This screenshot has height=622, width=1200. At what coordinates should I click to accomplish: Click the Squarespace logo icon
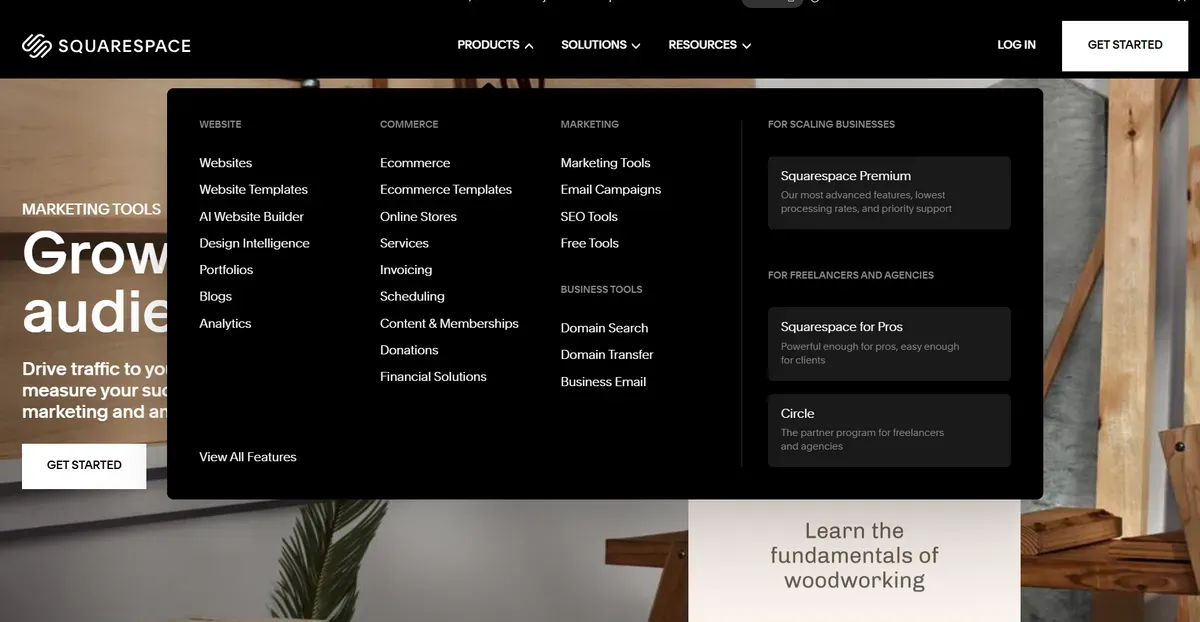click(x=37, y=45)
